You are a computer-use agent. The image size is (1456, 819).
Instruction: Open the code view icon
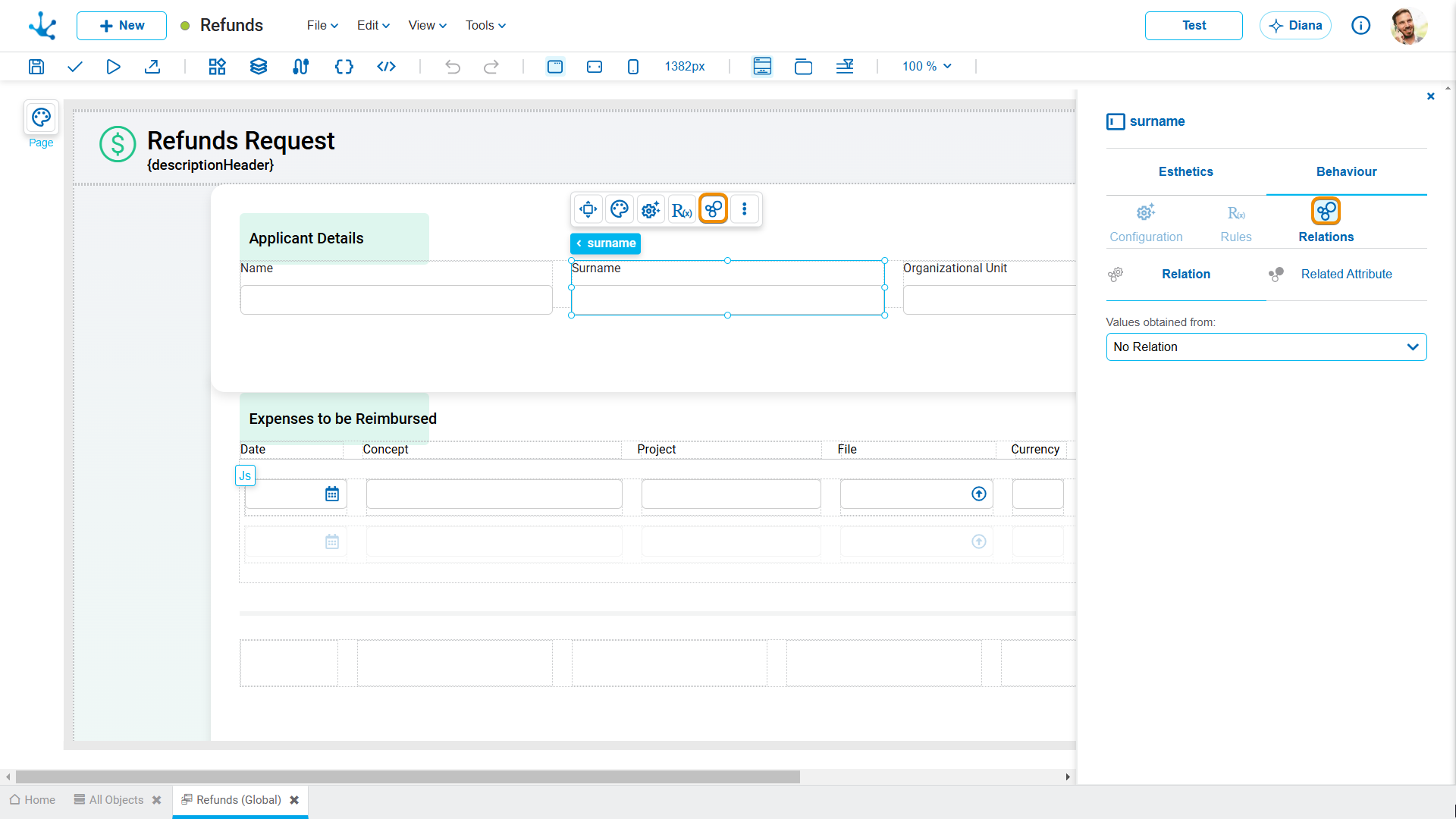(x=386, y=67)
